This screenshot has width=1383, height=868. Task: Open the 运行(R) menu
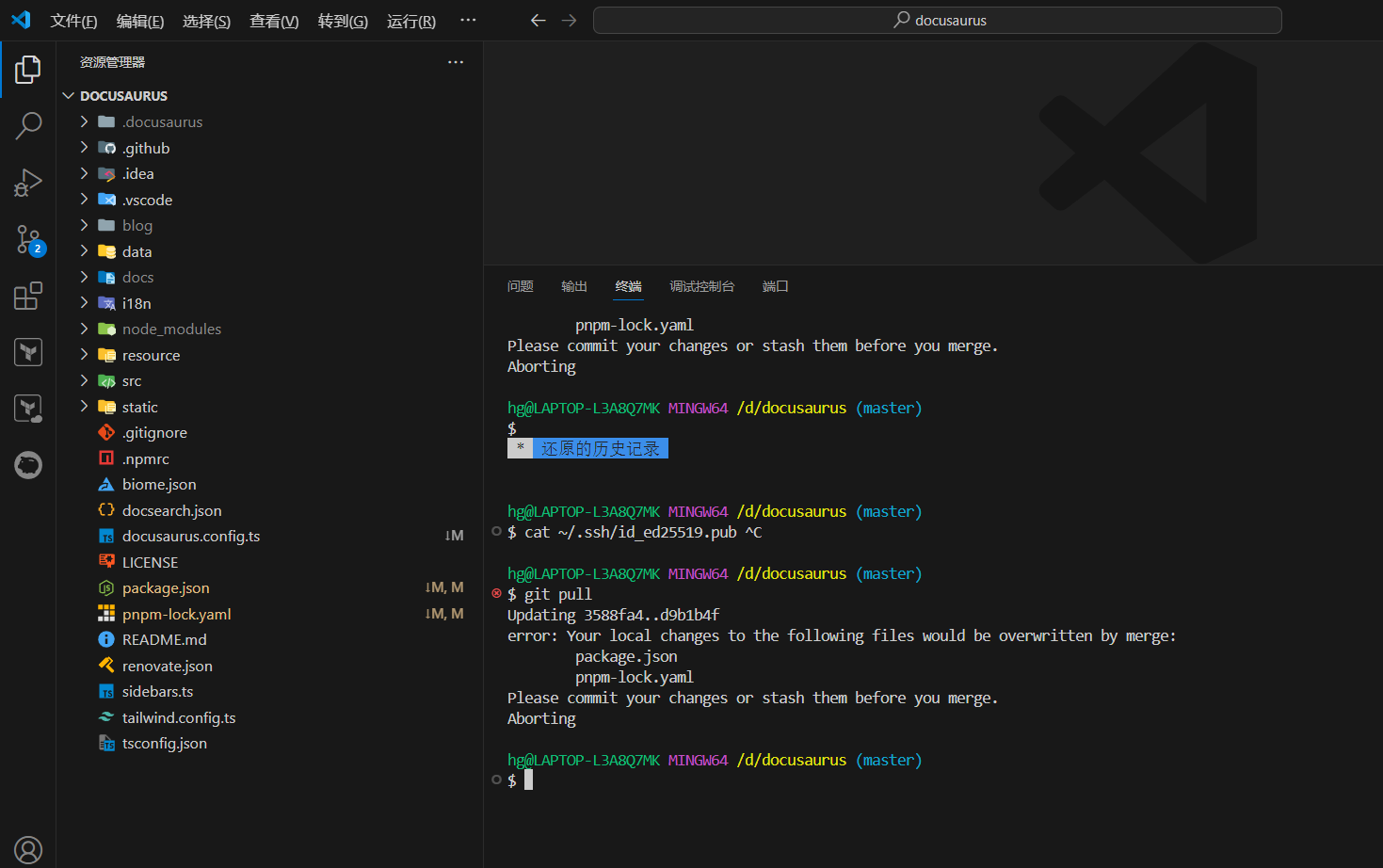point(411,21)
